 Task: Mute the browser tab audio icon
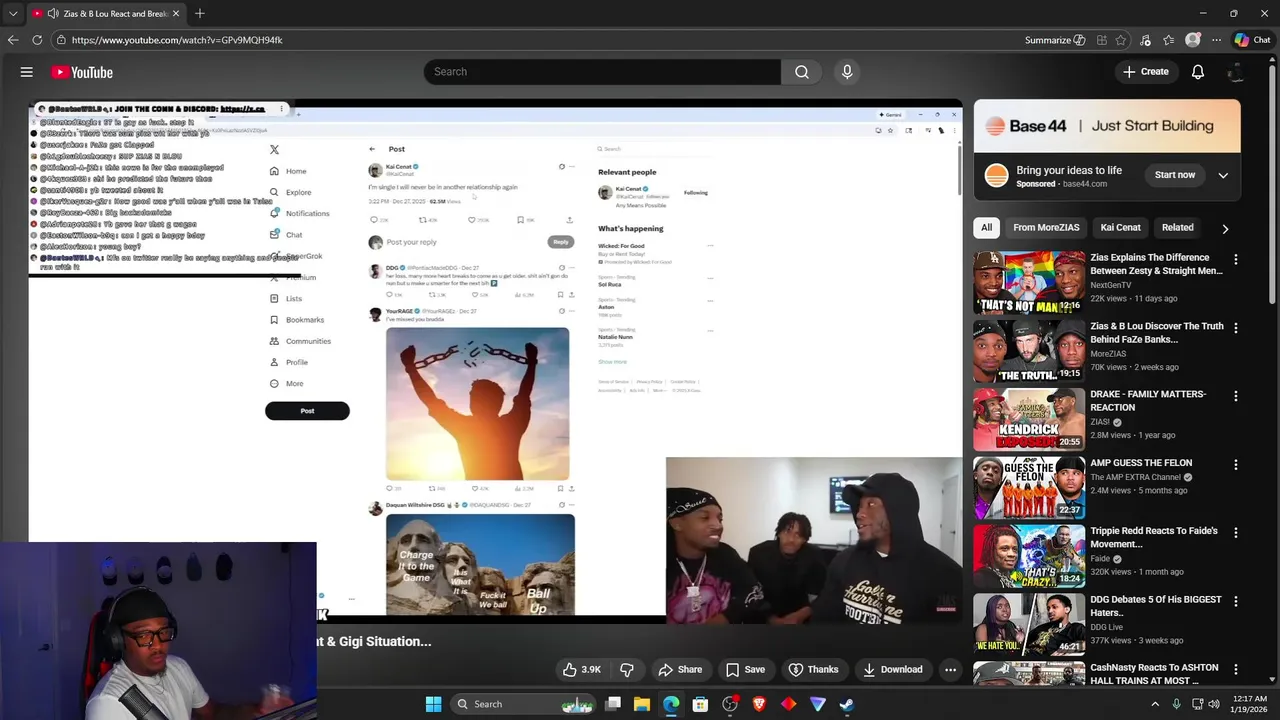point(52,13)
